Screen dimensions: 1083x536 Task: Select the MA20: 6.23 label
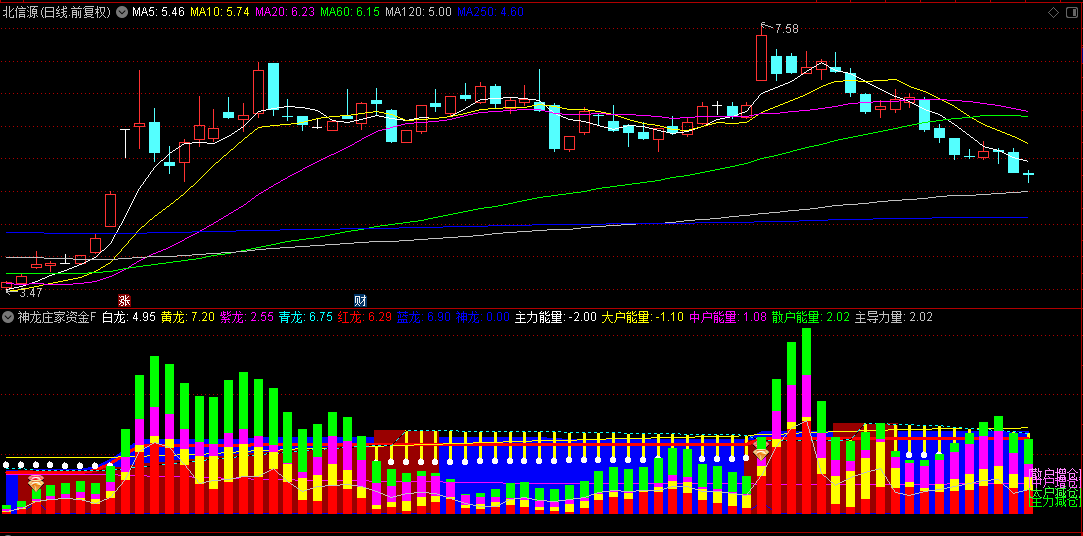285,12
